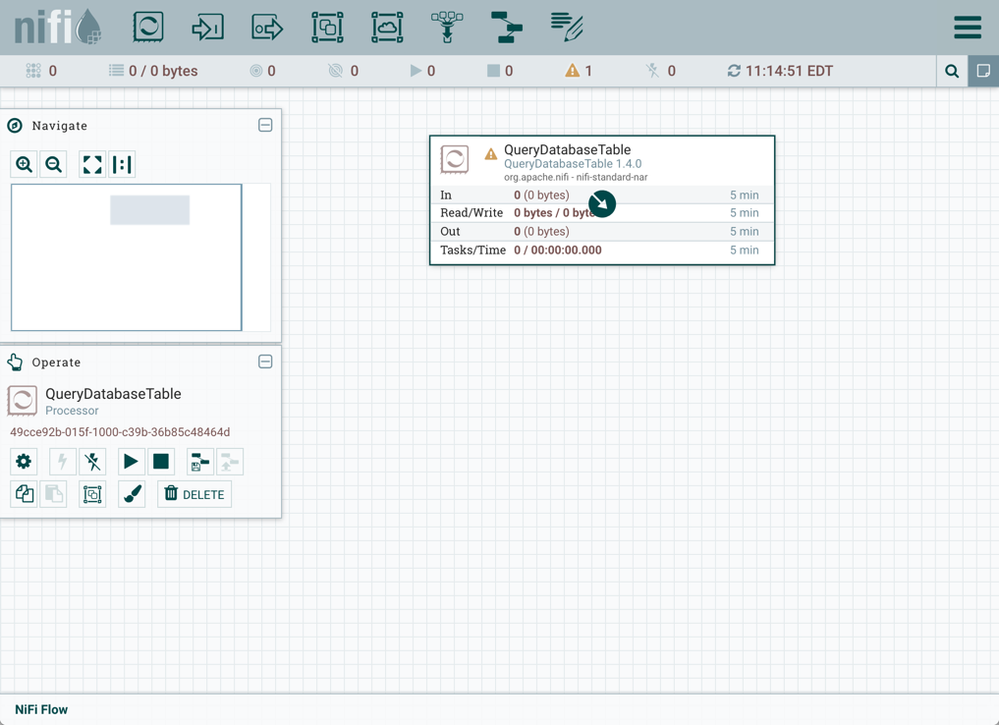Select the Processor component icon in toolbar
This screenshot has width=999, height=725.
click(148, 27)
